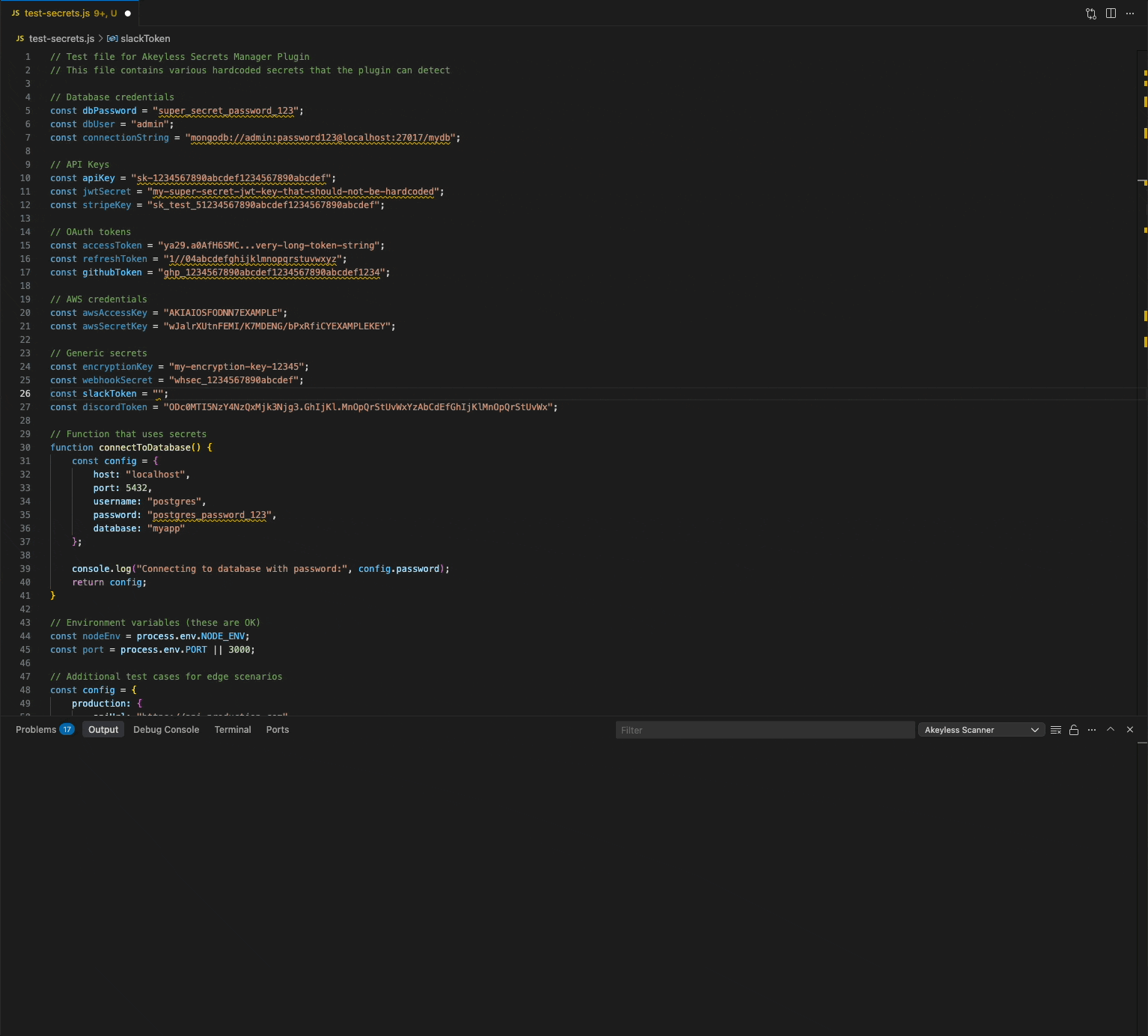1148x1036 pixels.
Task: Split the editor to the right
Action: click(1110, 13)
